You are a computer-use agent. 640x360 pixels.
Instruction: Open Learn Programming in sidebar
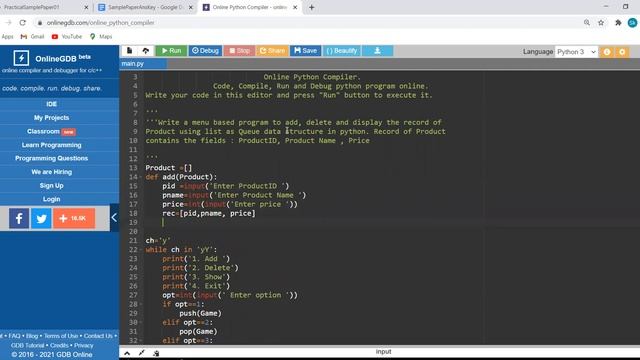(x=51, y=145)
